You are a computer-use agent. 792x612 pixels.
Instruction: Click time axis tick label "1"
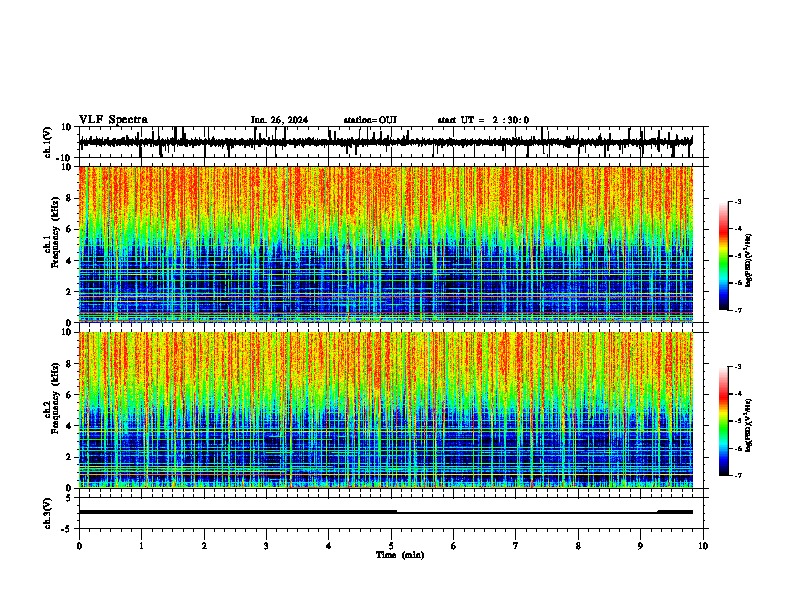pos(141,546)
